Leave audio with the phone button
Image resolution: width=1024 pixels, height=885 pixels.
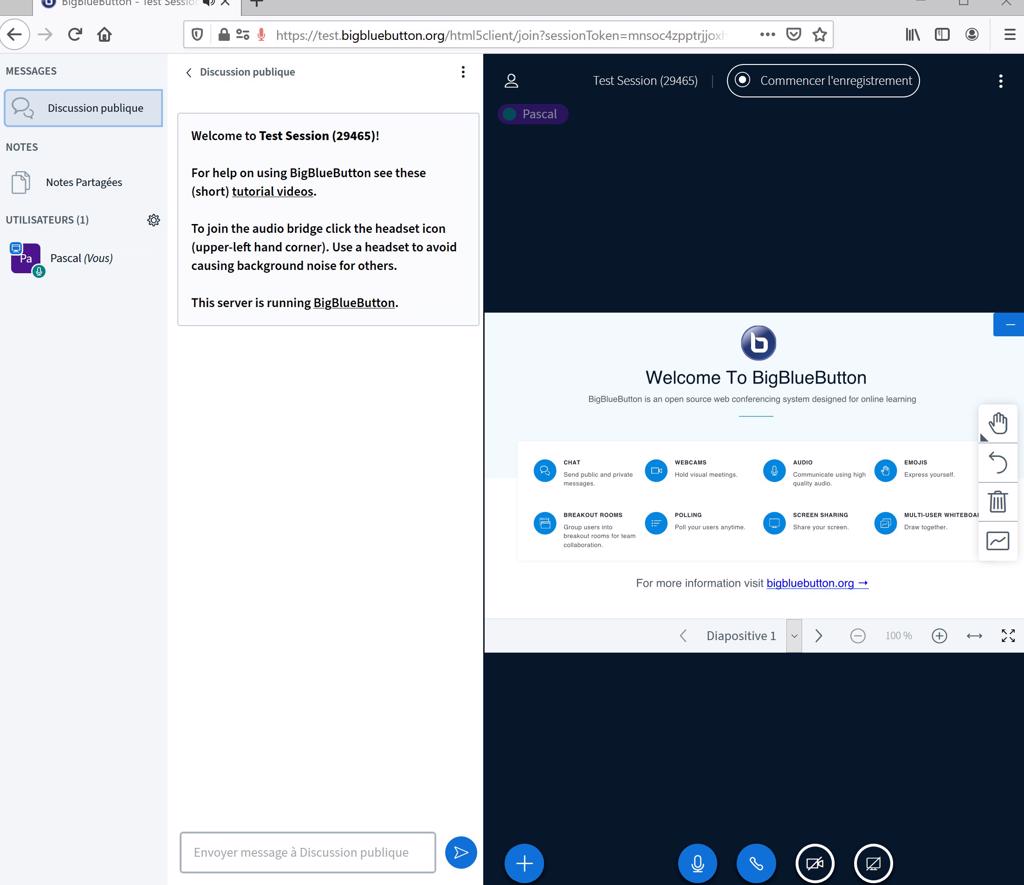coord(756,863)
